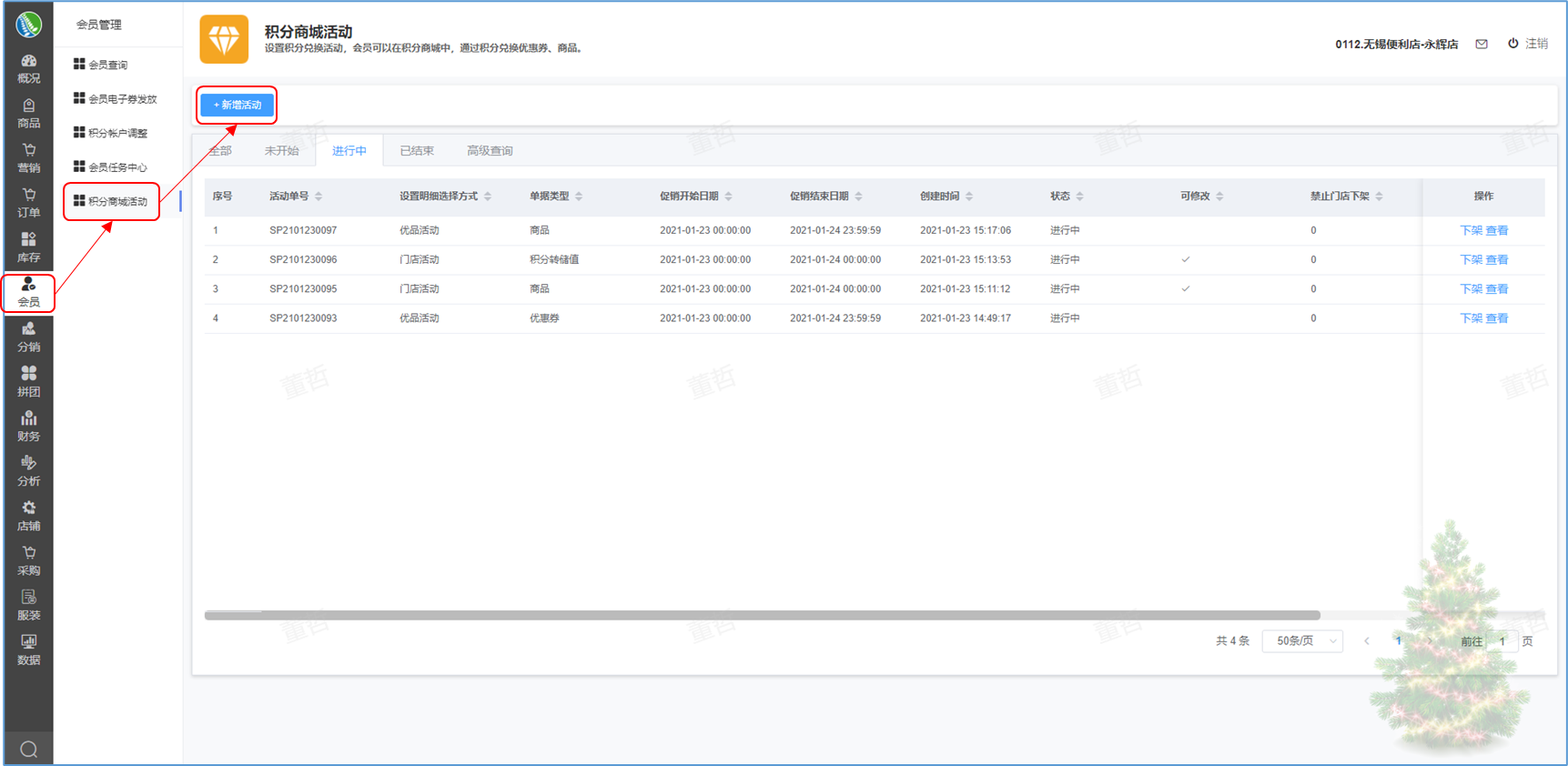The width and height of the screenshot is (1568, 766).
Task: Sort by 设置明细选择方式 column
Action: tap(488, 197)
